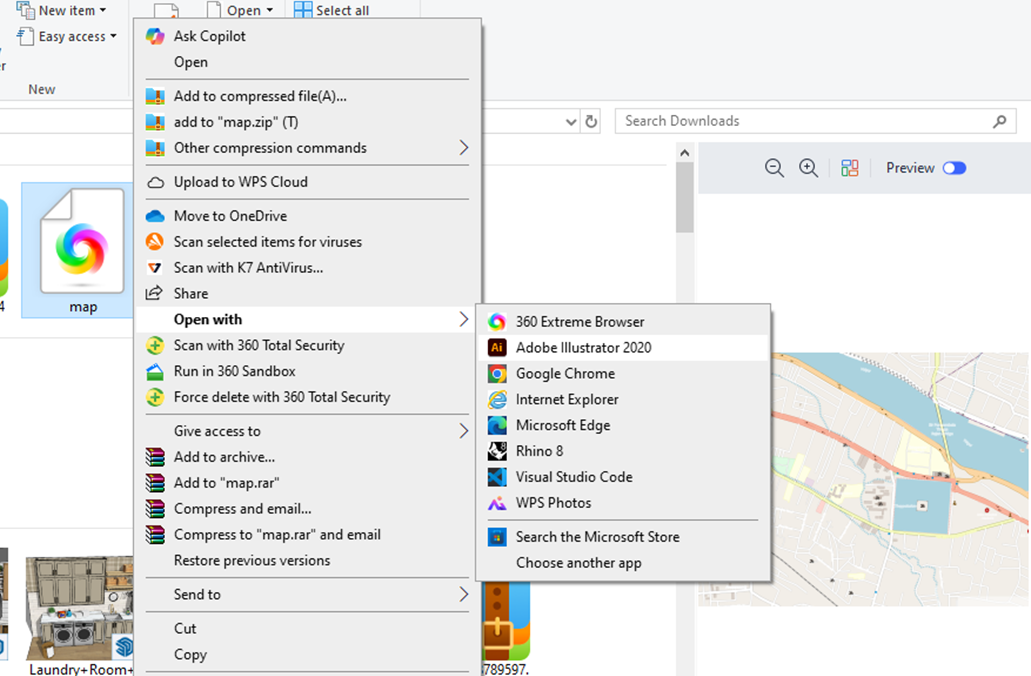The image size is (1031, 676).
Task: Toggle the Preview switch
Action: [x=954, y=168]
